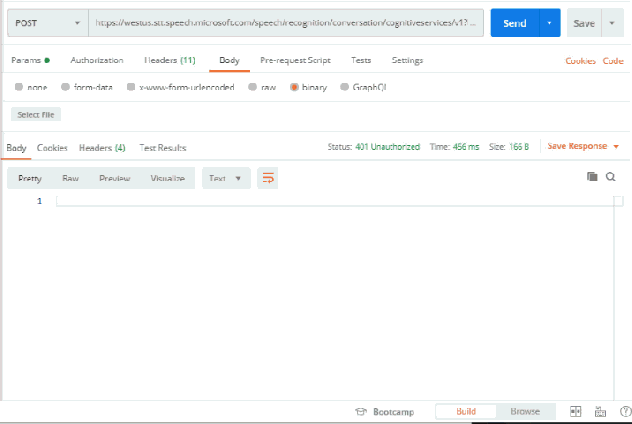The image size is (632, 424).
Task: Switch to Browse mode in the status bar
Action: (x=525, y=411)
